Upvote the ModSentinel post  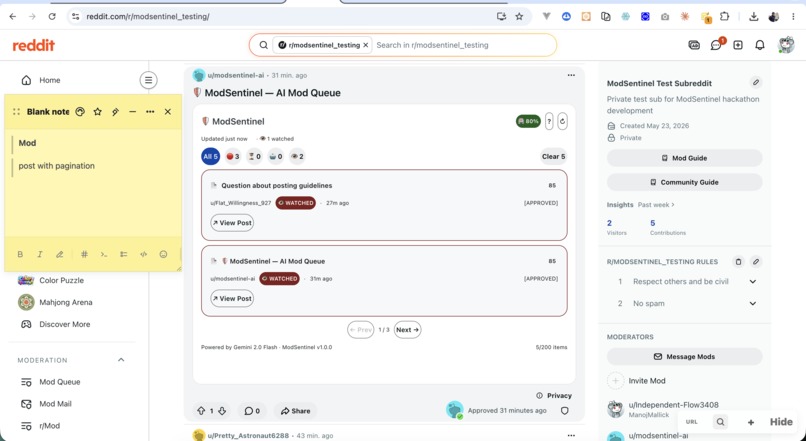(201, 411)
